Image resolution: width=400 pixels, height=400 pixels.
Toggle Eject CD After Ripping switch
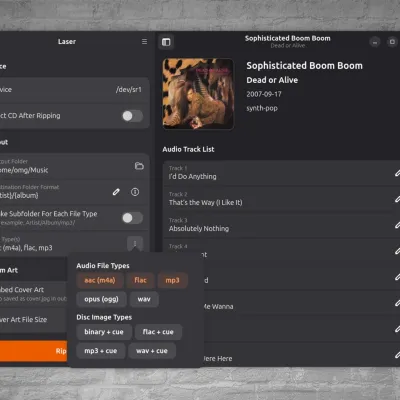[132, 116]
